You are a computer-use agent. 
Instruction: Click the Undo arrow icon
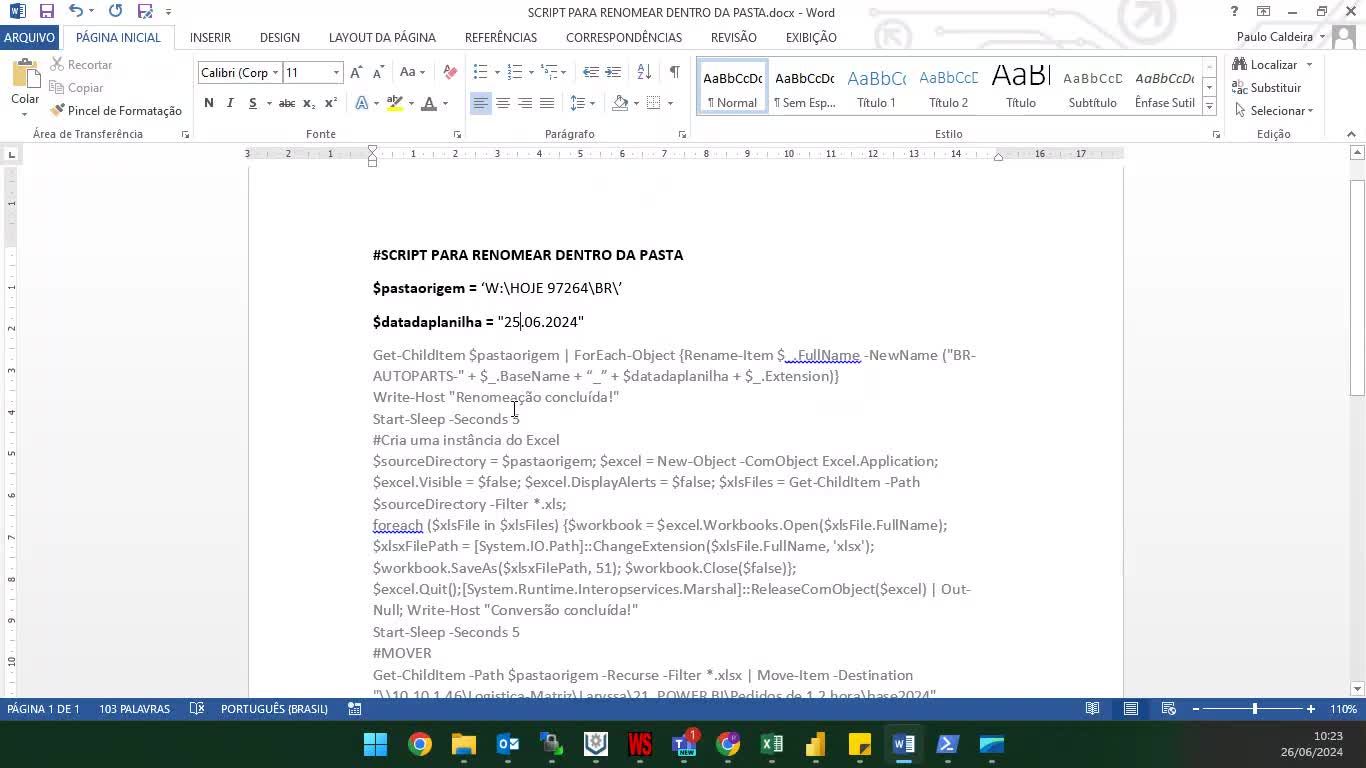pos(76,12)
